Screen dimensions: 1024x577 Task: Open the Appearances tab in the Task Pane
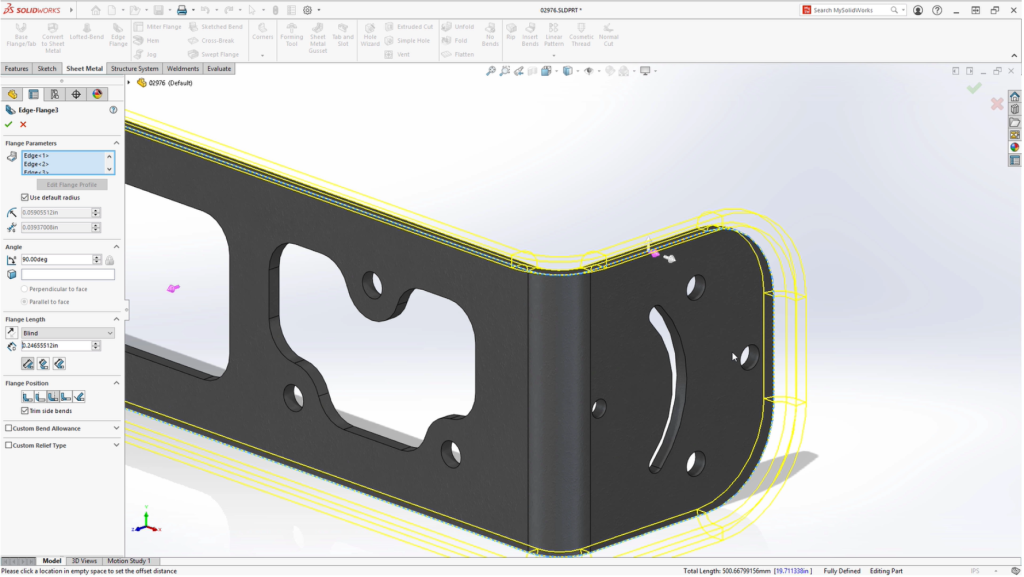pos(1014,147)
